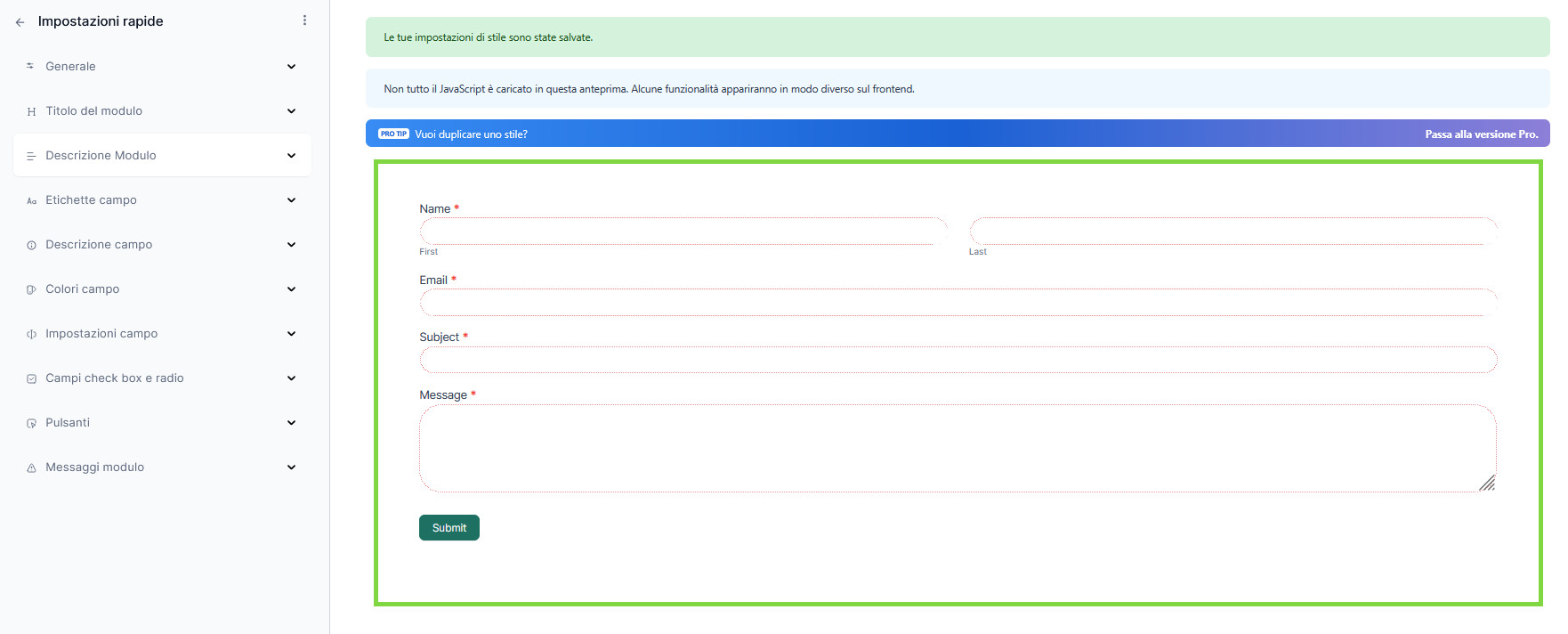Expand the Etichette campo chevron
The height and width of the screenshot is (634, 1568).
coord(291,199)
